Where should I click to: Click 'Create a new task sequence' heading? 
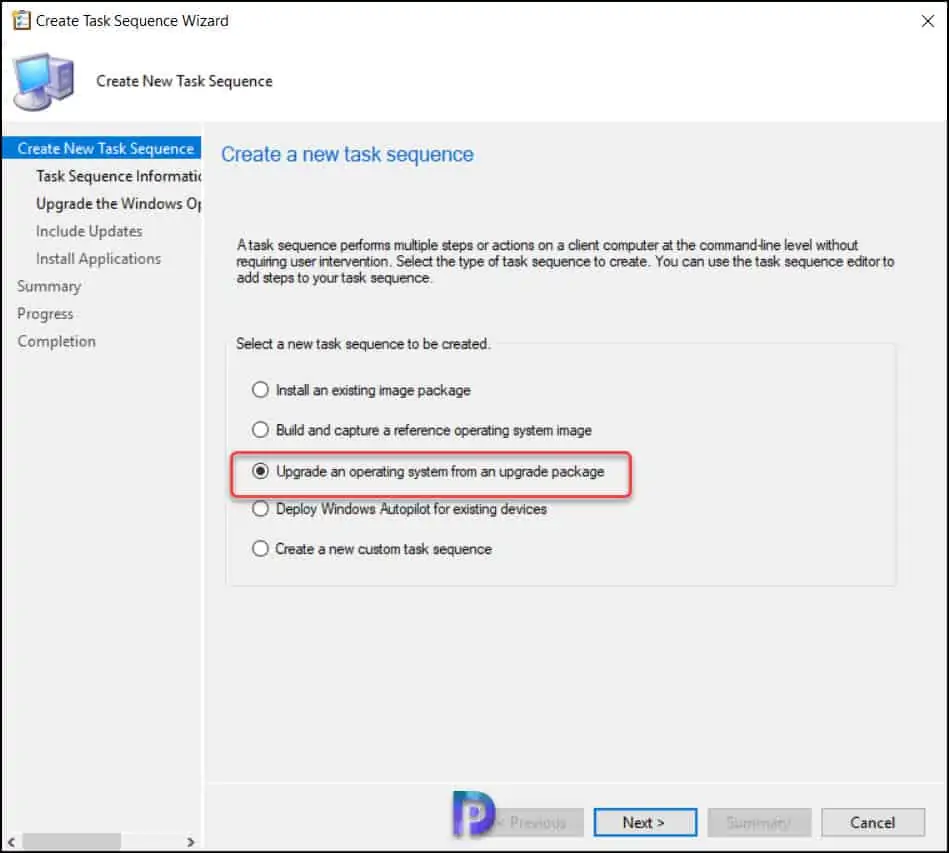(x=347, y=154)
